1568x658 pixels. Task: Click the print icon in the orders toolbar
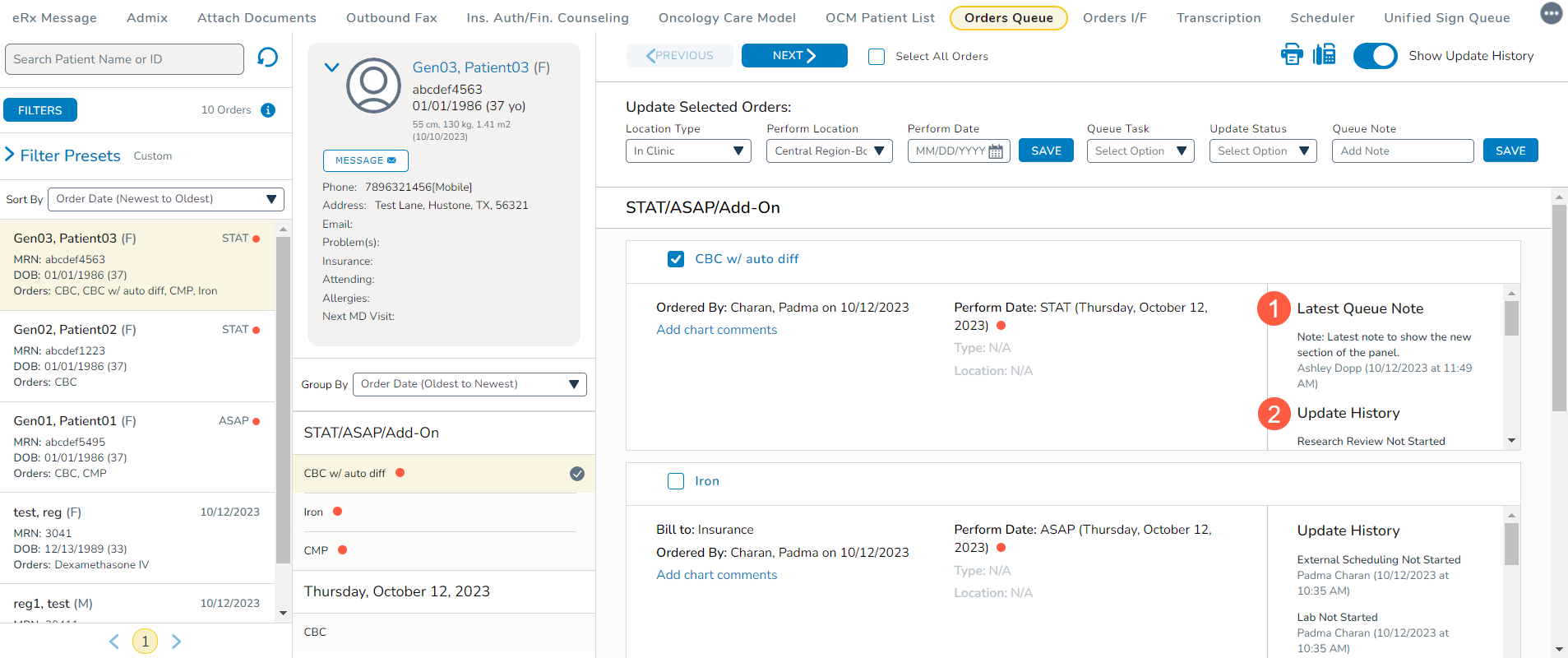pos(1292,55)
